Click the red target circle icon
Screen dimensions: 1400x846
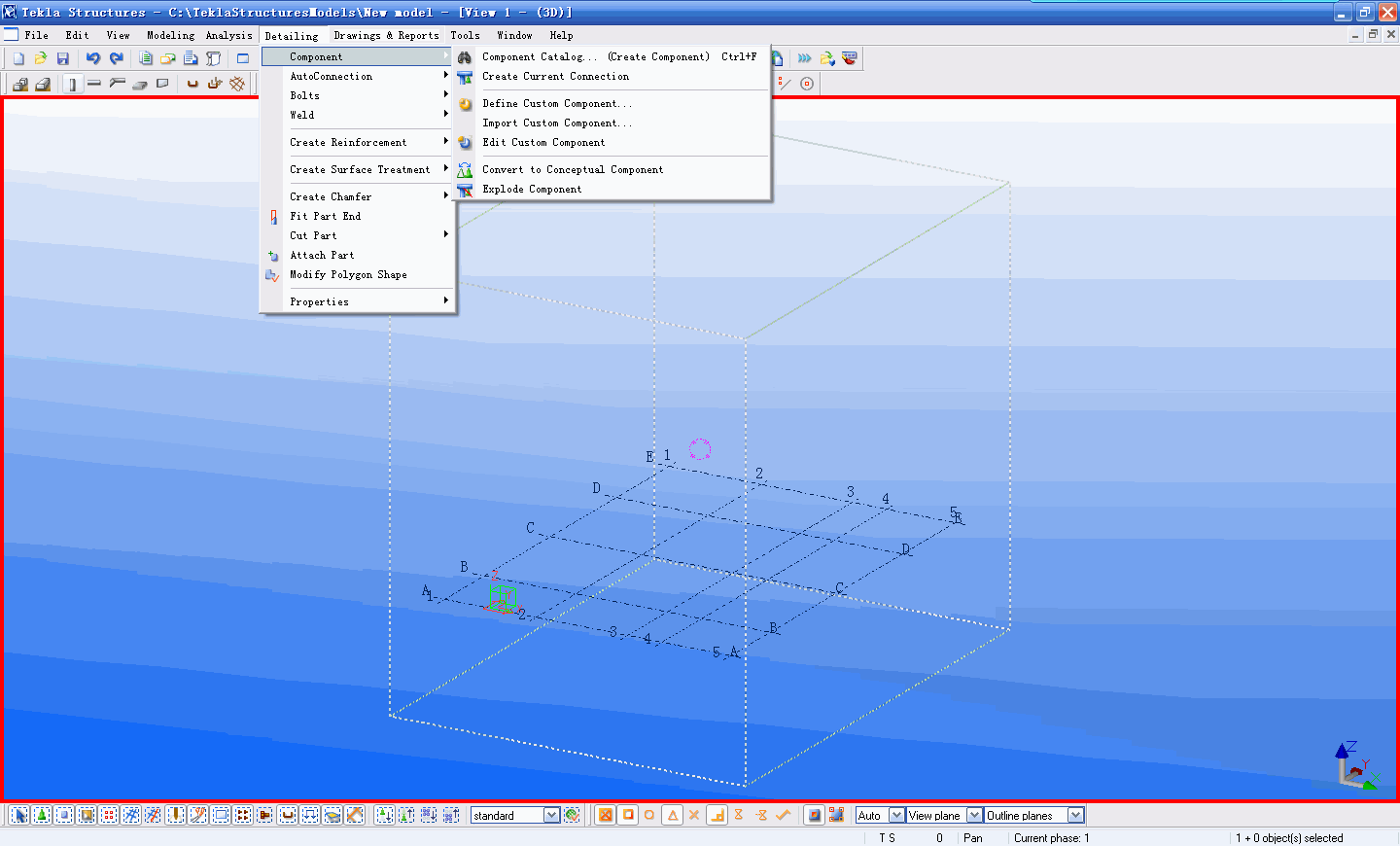click(807, 84)
